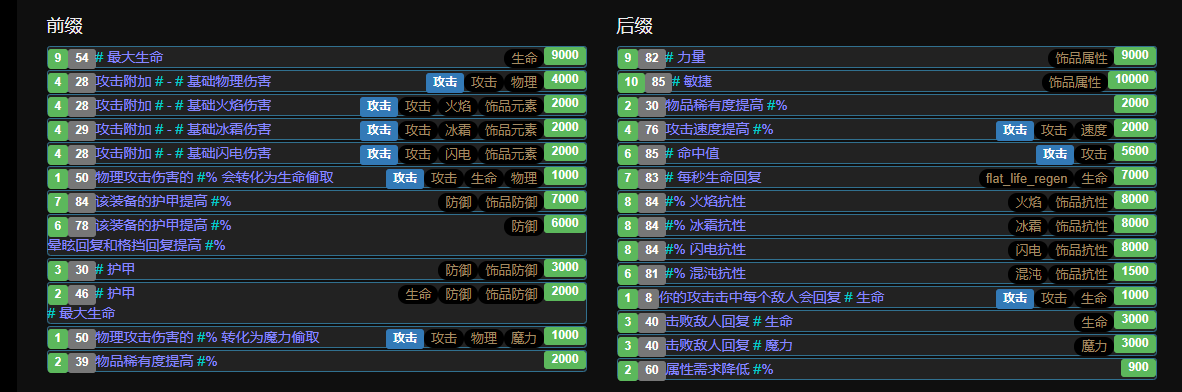Click the green 900 weight badge
The image size is (1182, 392).
1138,368
